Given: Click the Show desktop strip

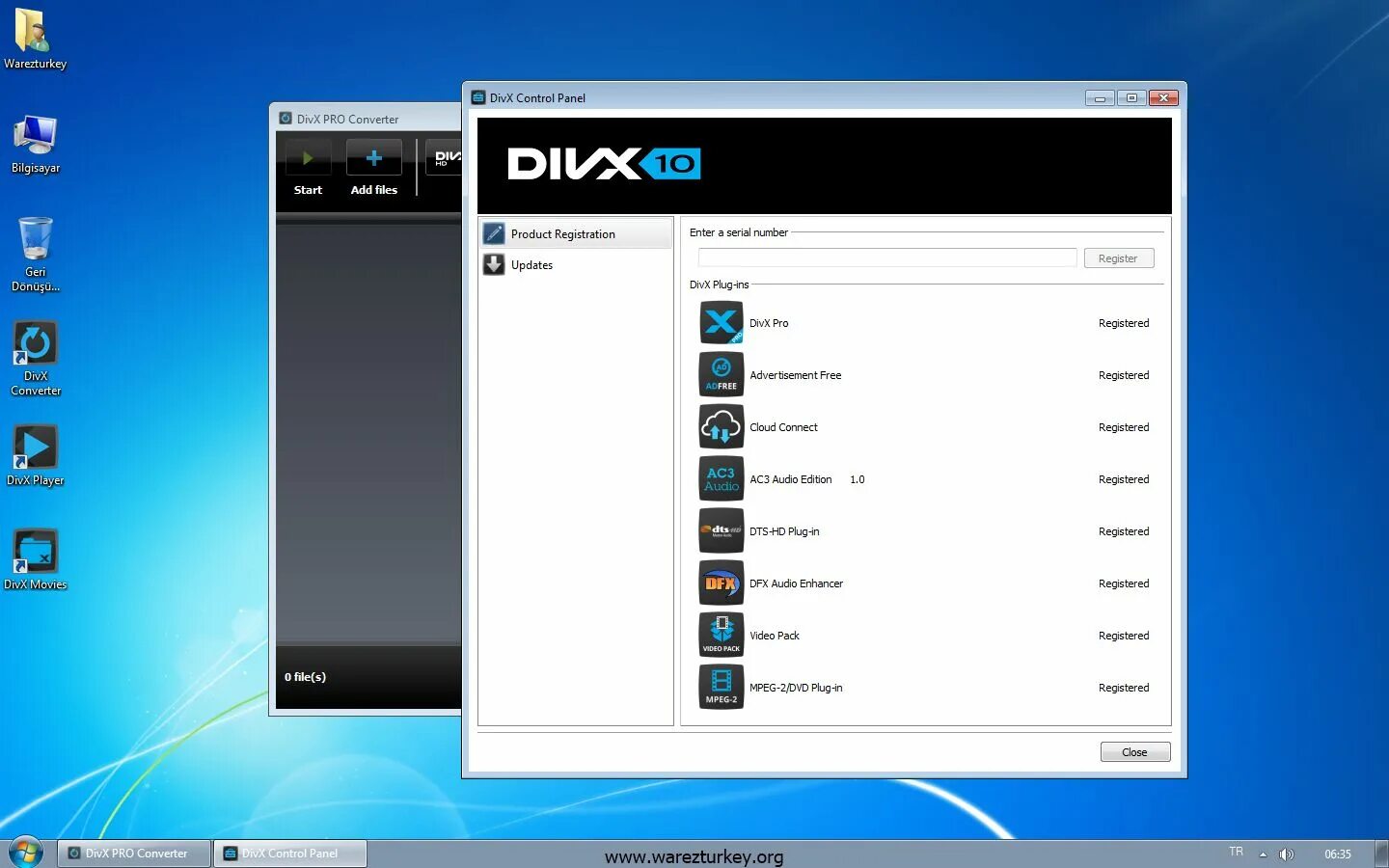Looking at the screenshot, I should (1382, 854).
